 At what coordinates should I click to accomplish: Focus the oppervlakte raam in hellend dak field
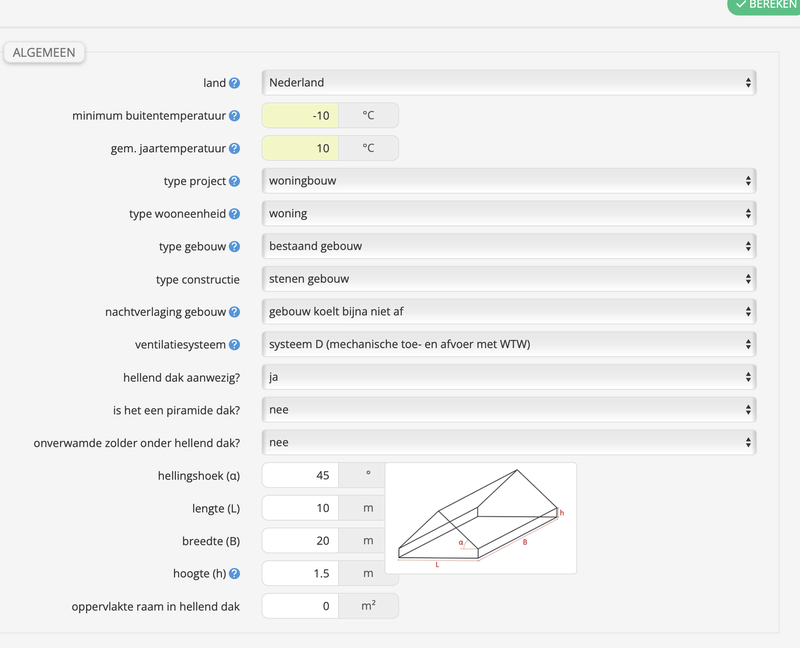pos(300,606)
